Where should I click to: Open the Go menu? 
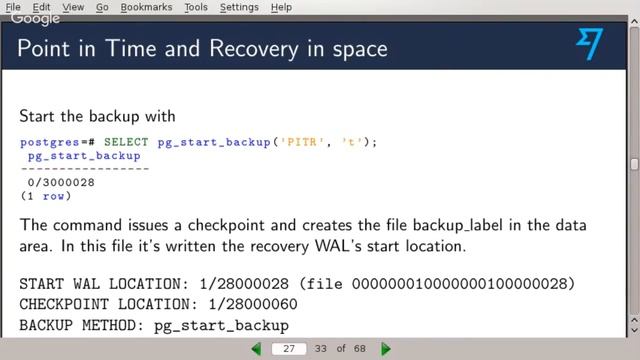tap(102, 7)
